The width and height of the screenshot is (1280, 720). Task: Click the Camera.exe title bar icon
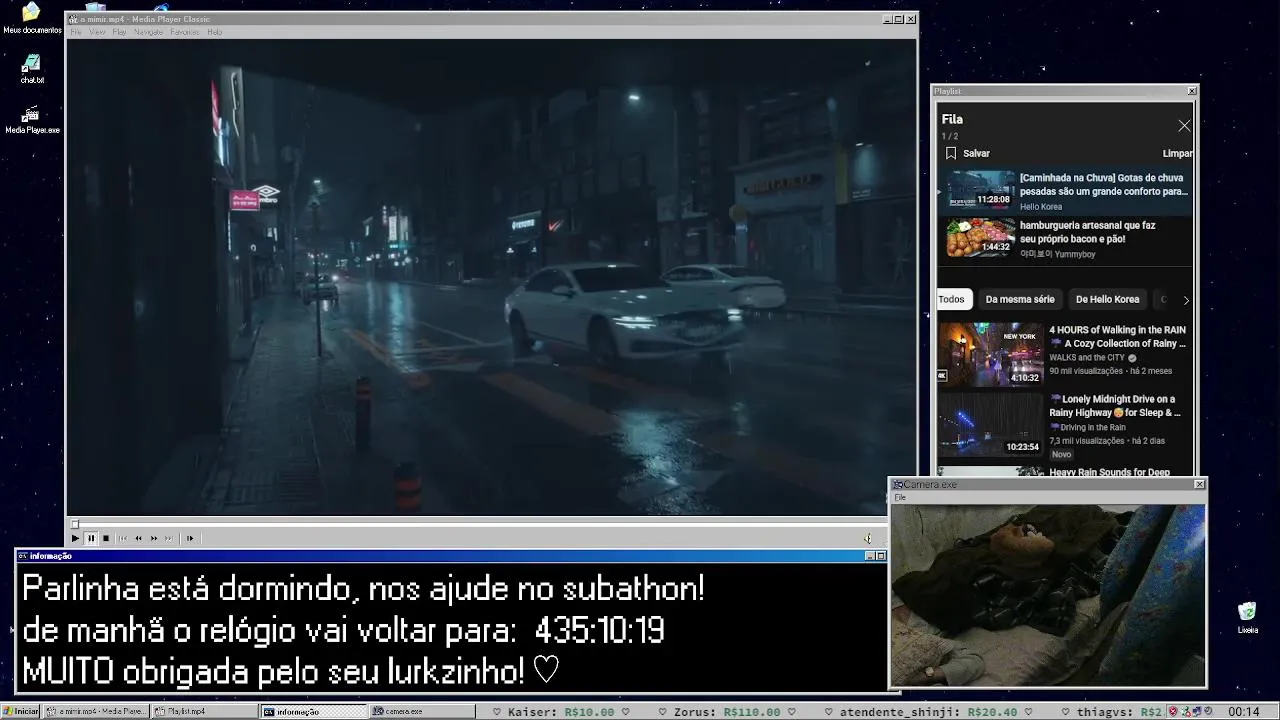coord(898,484)
